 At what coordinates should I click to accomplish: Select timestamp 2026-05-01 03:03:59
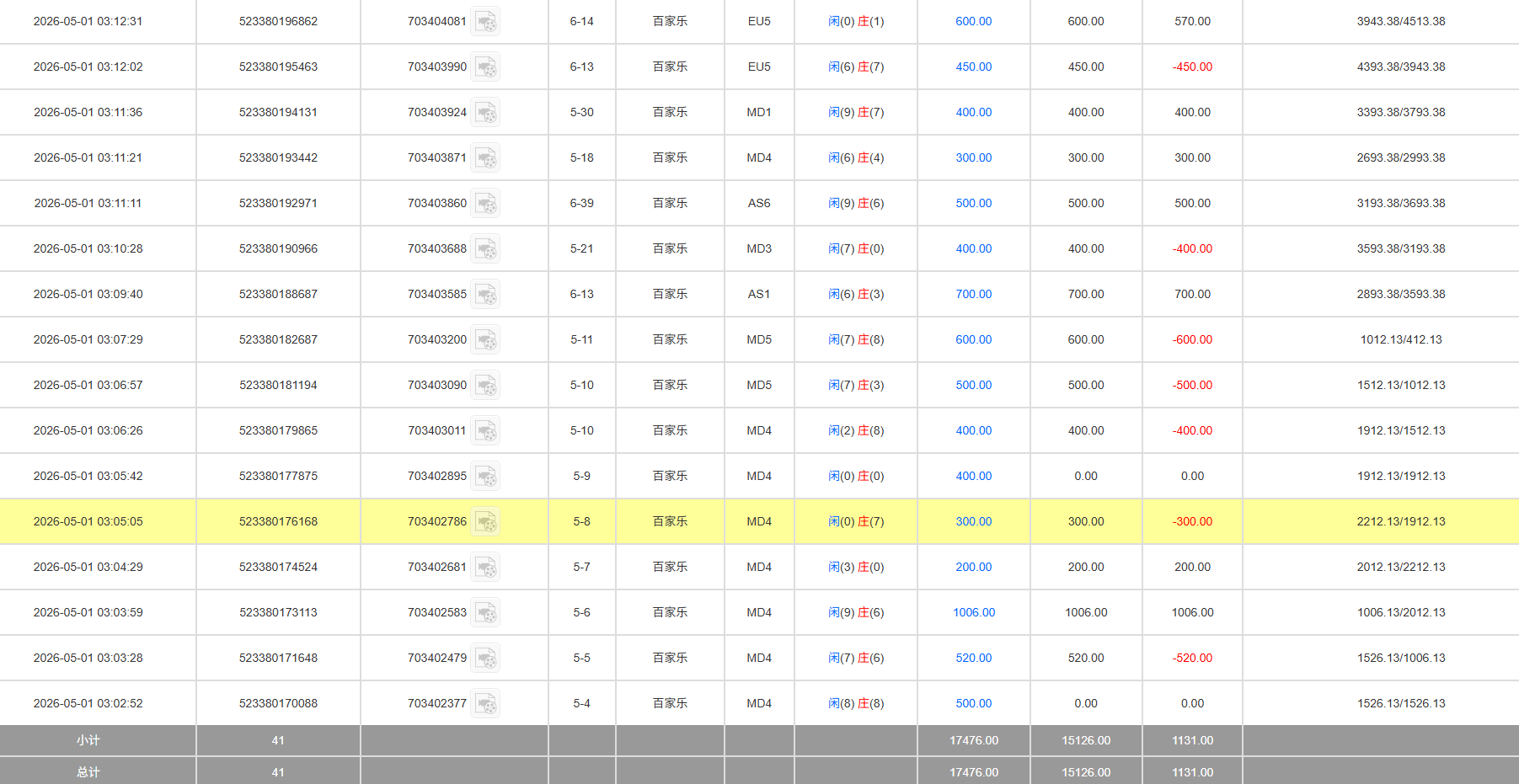click(88, 612)
